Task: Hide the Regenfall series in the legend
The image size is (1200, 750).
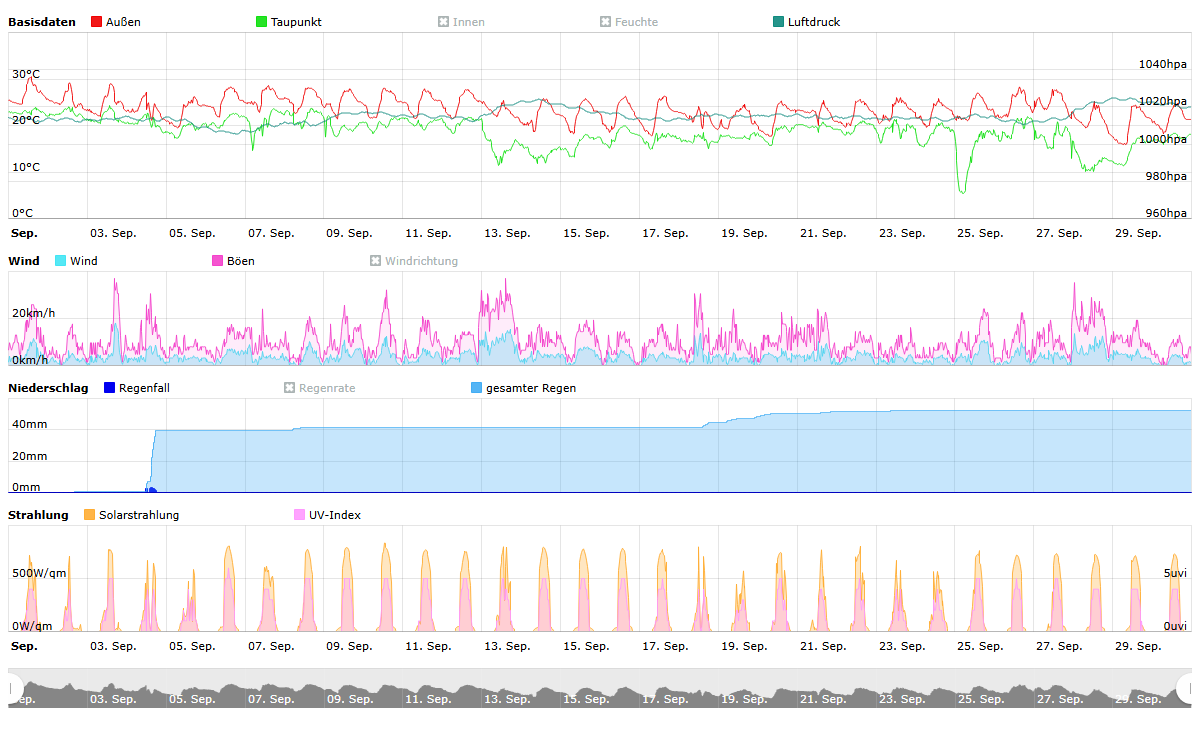Action: pyautogui.click(x=109, y=388)
